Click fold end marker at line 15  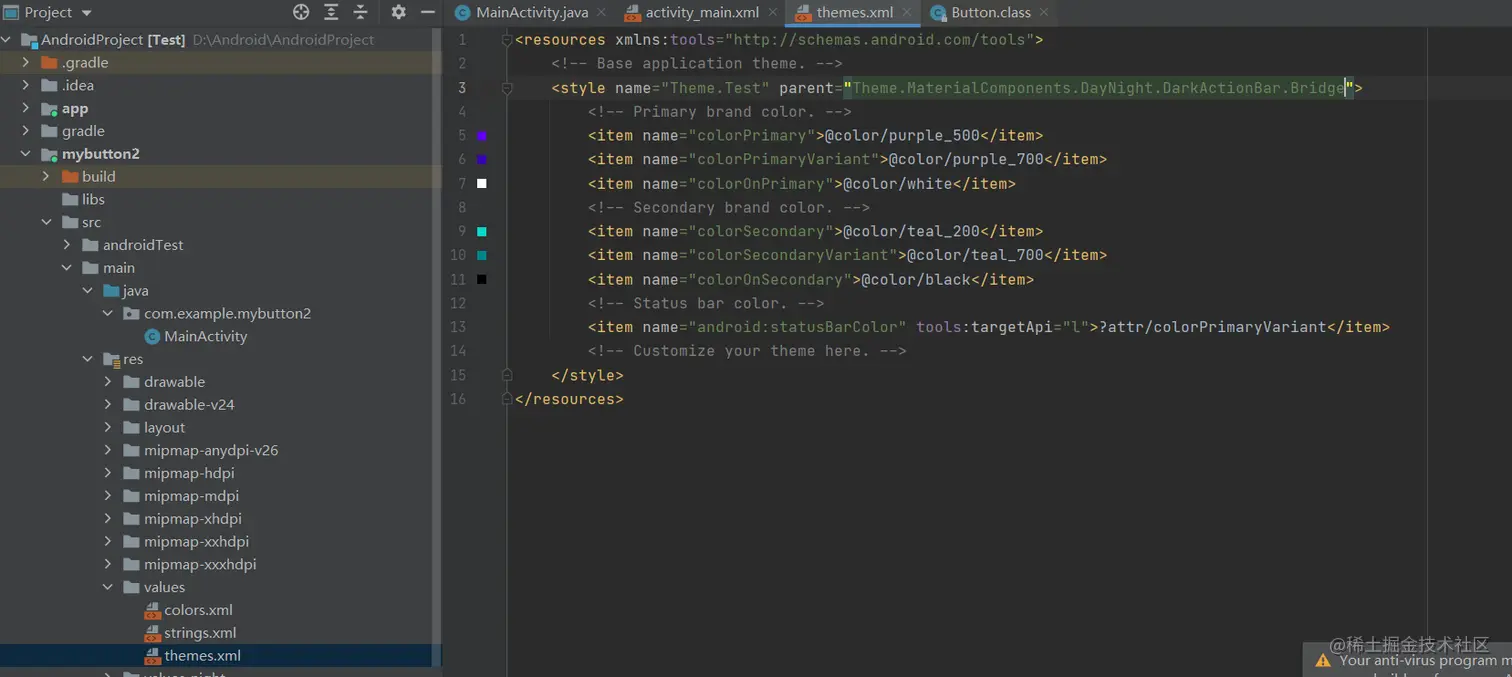507,375
